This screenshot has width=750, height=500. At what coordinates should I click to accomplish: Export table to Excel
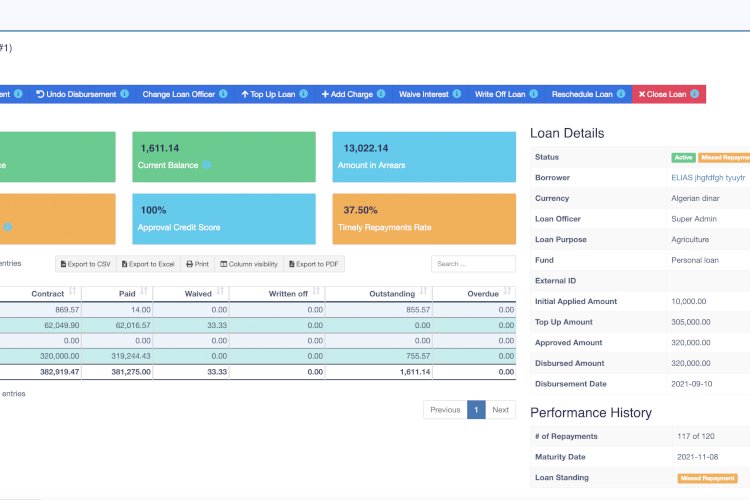click(x=148, y=264)
